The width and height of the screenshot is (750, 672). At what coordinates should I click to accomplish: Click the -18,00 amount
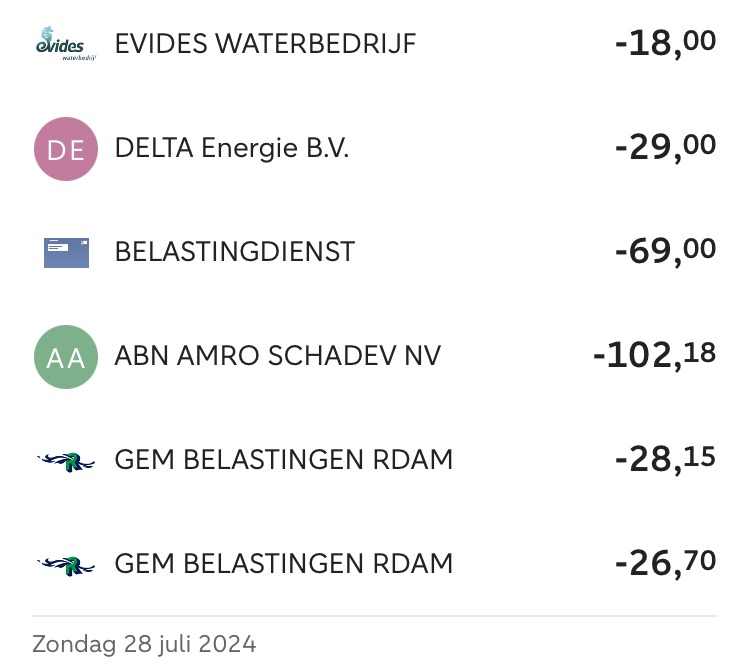665,44
